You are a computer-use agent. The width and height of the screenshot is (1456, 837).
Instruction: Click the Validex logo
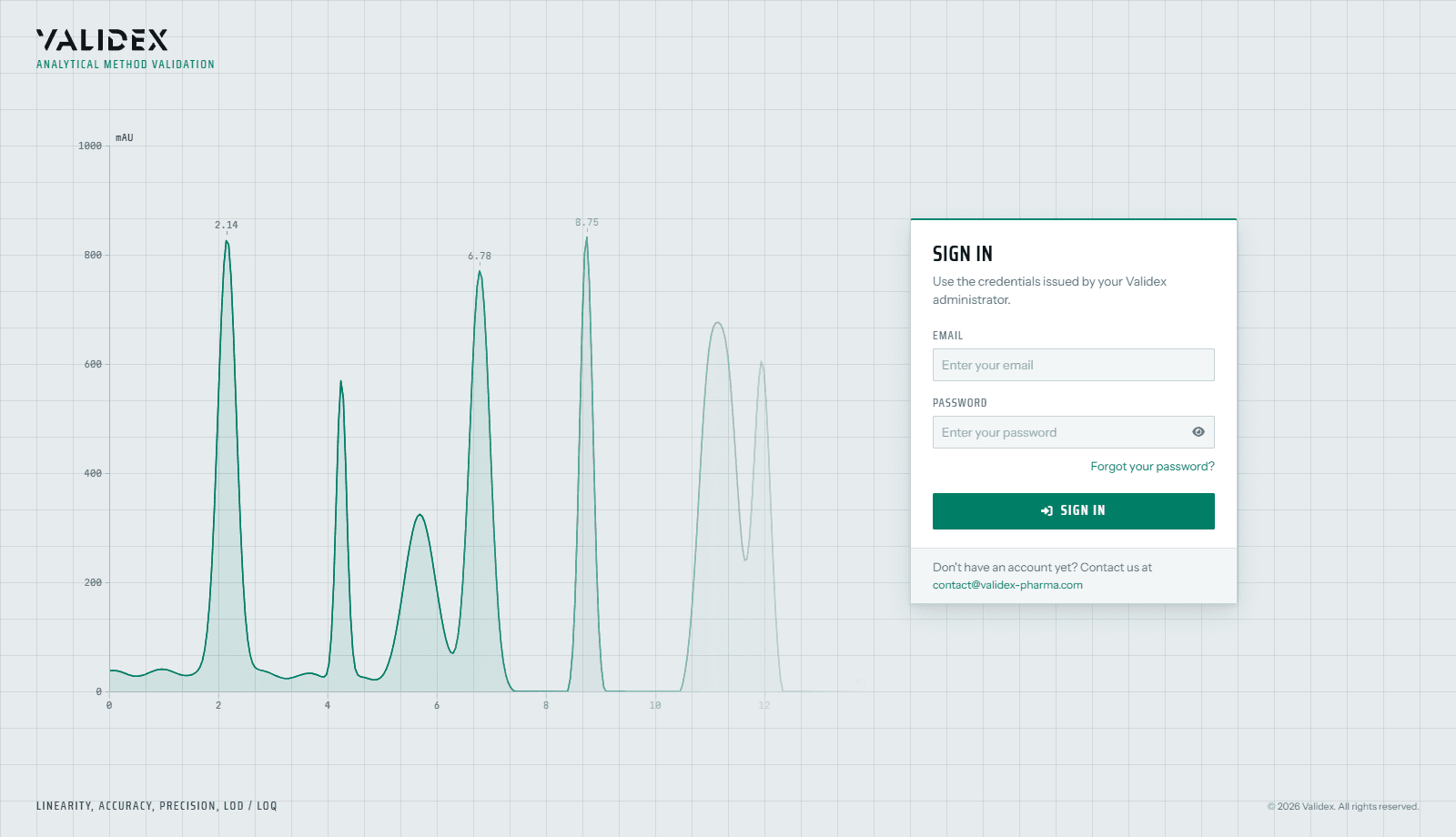pos(102,40)
